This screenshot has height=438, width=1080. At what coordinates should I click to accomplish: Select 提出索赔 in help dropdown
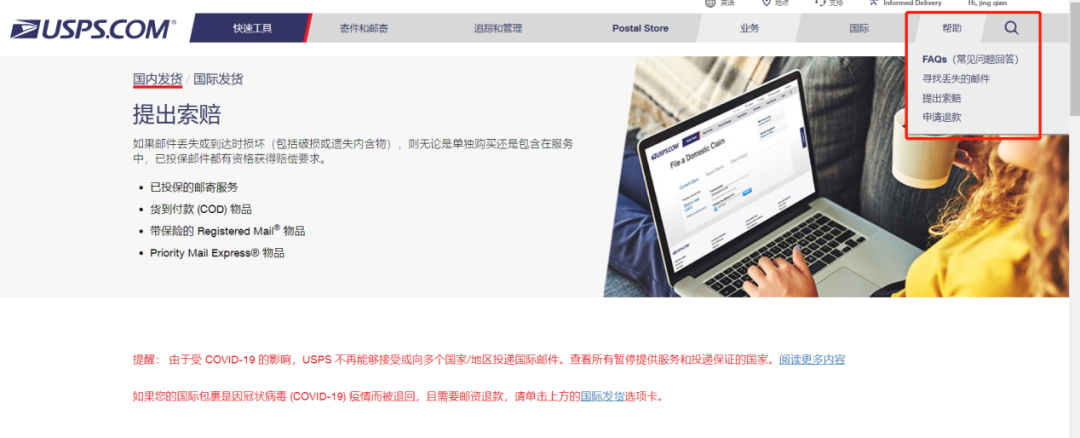[942, 98]
